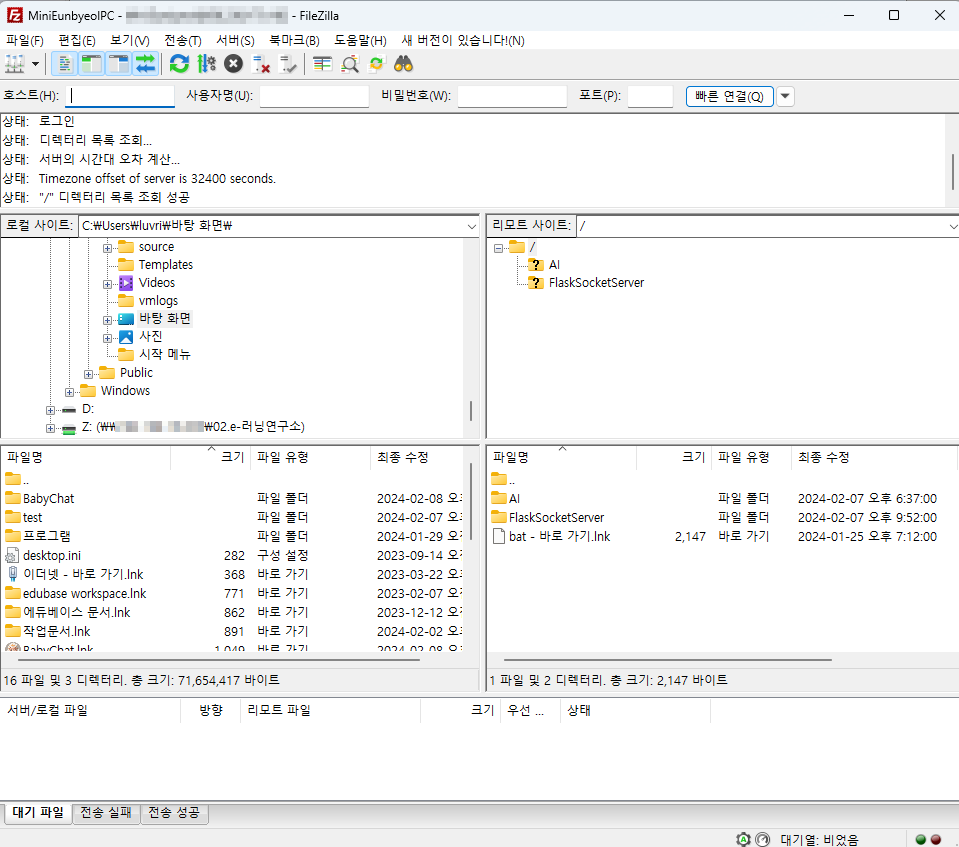Select the Templates folder in local tree
Image resolution: width=959 pixels, height=847 pixels.
pos(165,265)
